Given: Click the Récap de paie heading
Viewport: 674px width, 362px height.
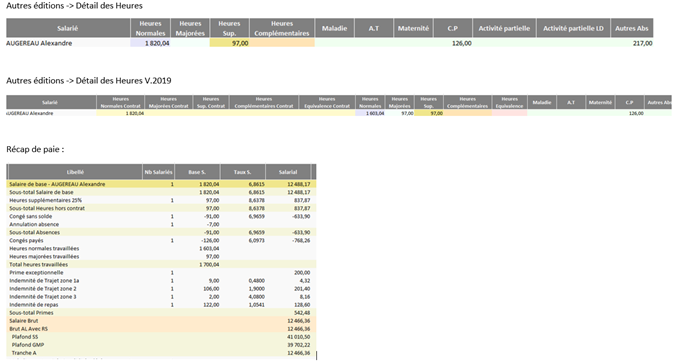Looking at the screenshot, I should point(35,149).
